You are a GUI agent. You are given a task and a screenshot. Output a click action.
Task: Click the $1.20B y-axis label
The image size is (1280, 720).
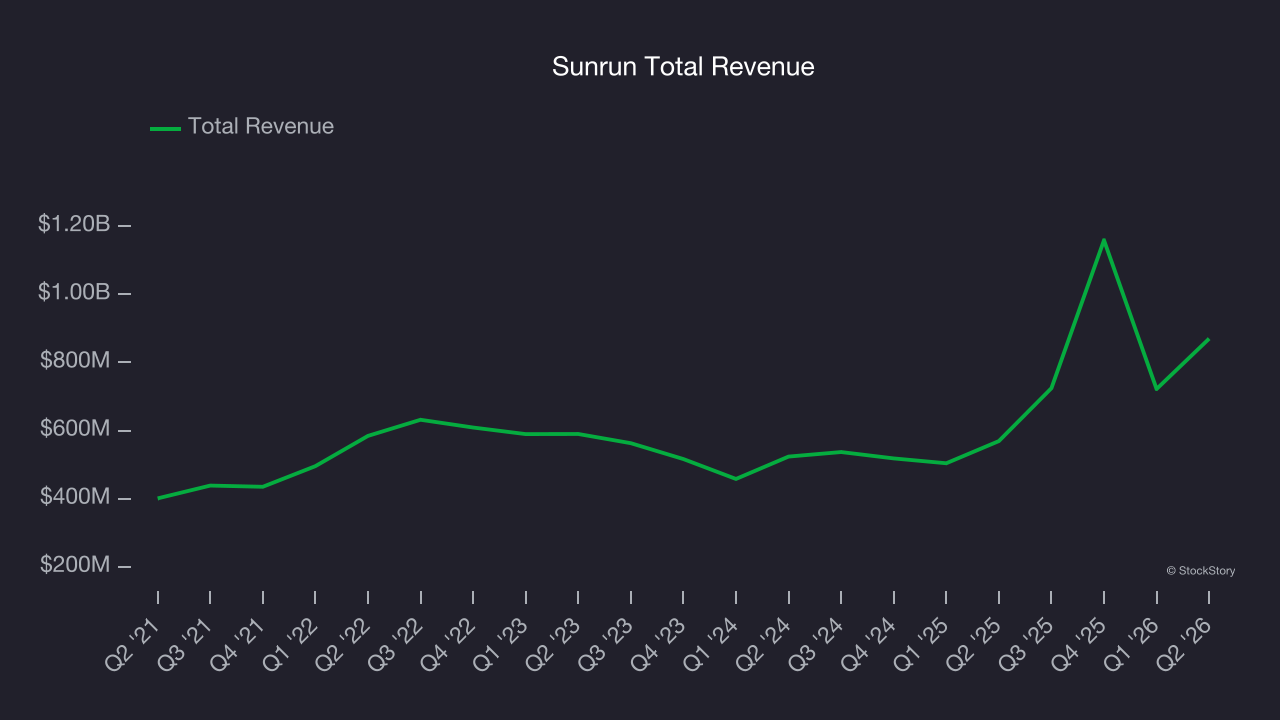click(x=74, y=224)
